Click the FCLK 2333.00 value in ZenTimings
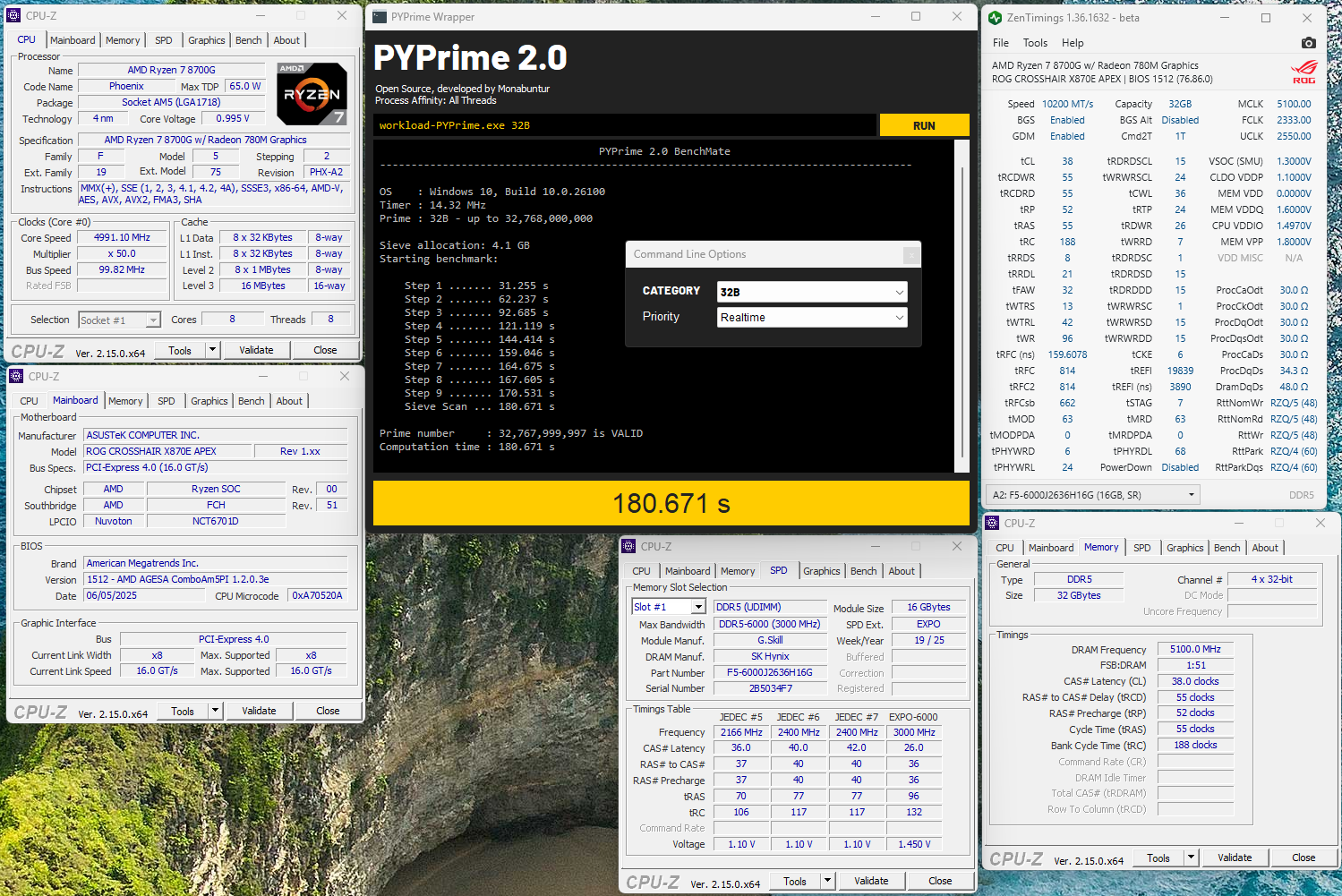 point(1294,120)
